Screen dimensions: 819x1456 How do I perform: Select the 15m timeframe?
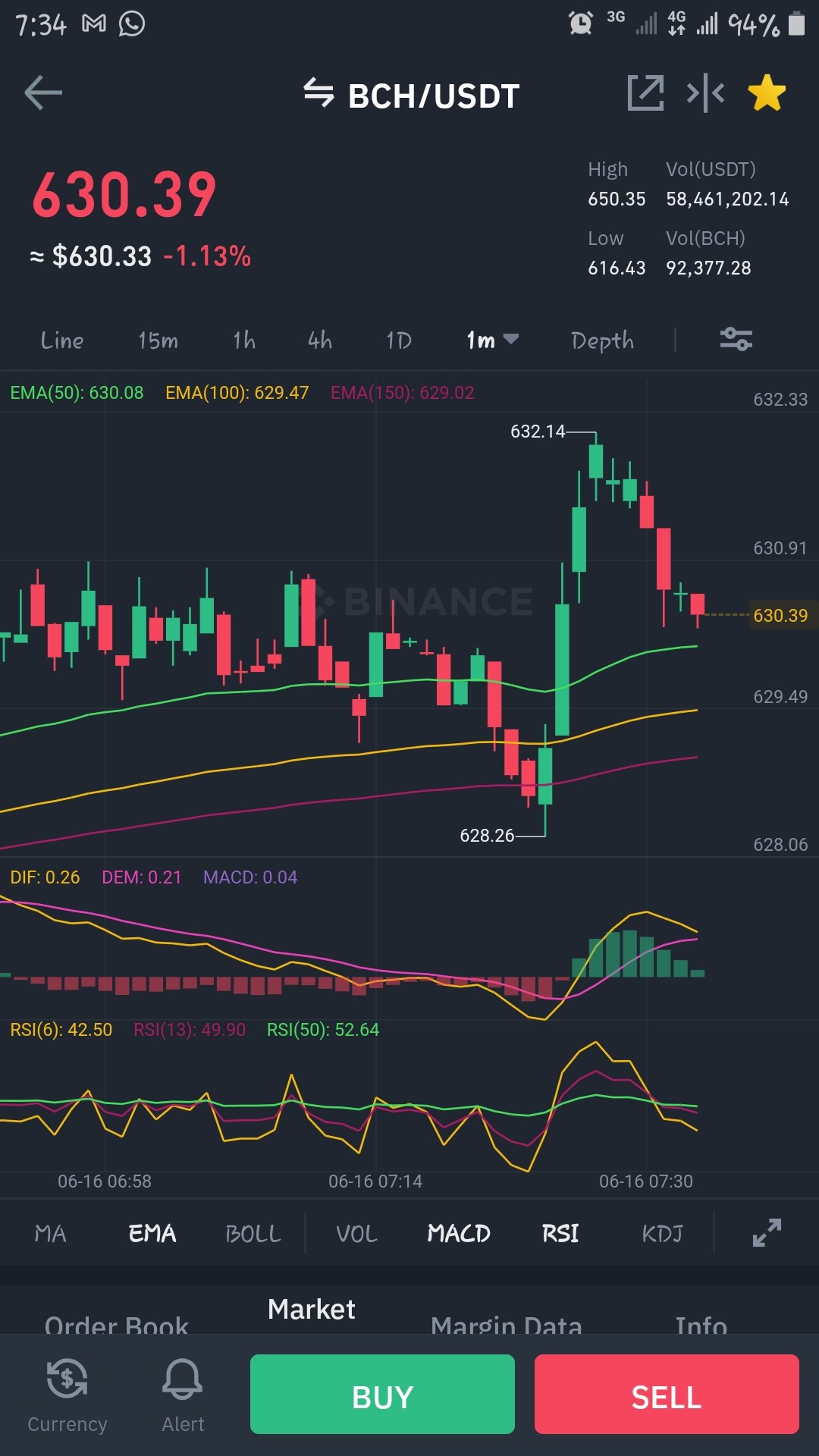pos(158,340)
